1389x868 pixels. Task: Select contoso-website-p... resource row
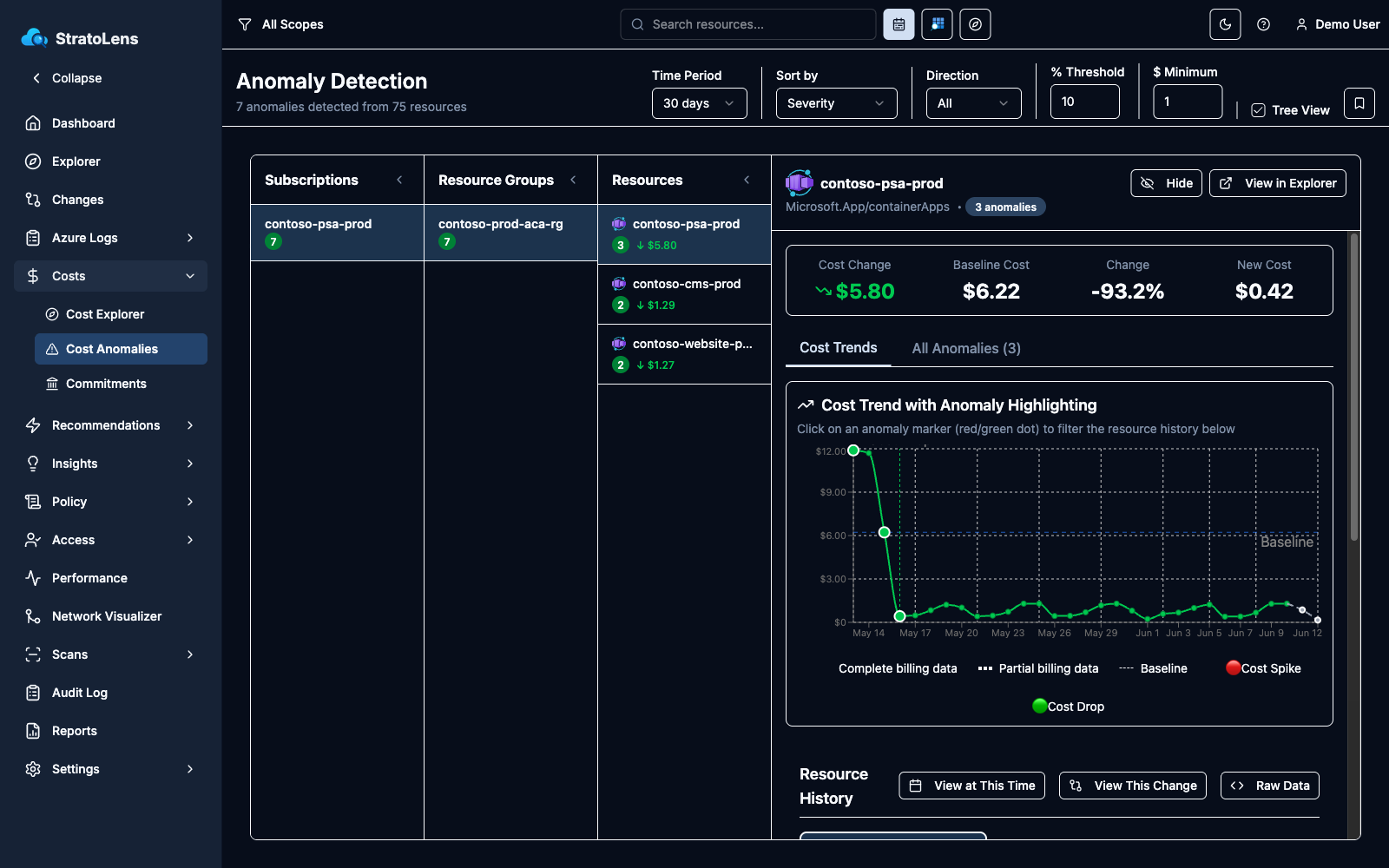[684, 354]
